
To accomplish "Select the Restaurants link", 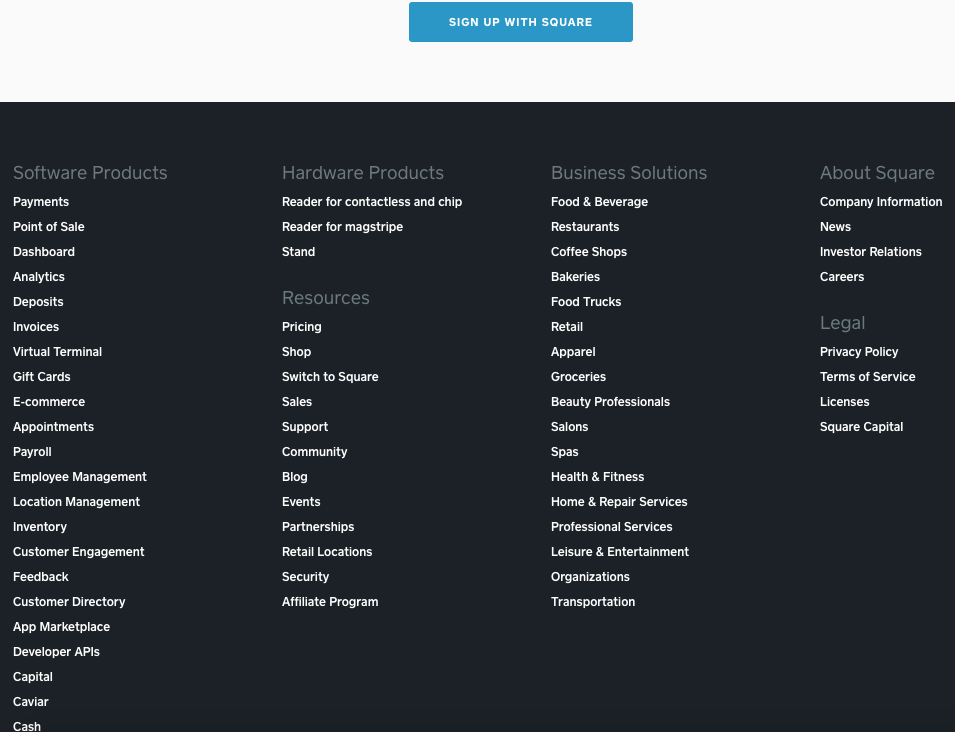I will (585, 227).
